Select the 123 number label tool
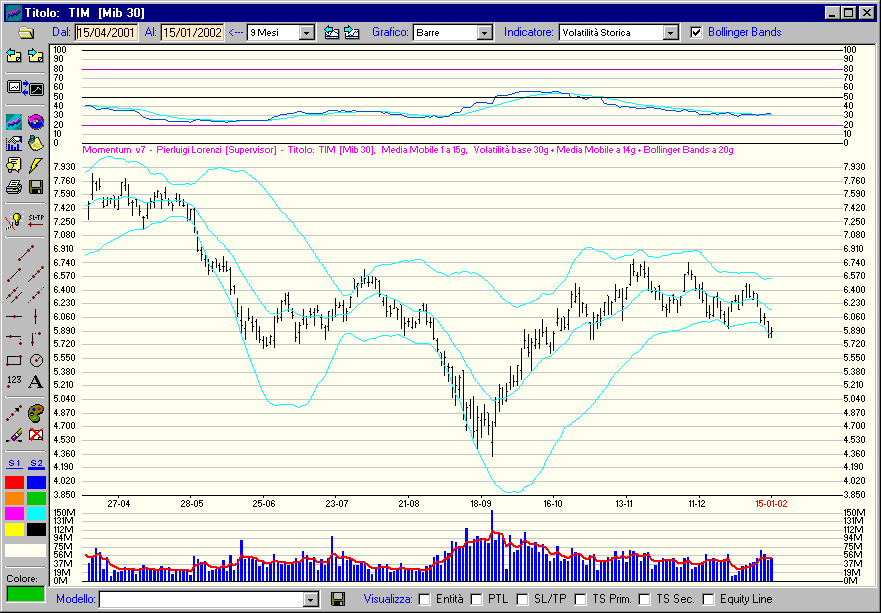Screen dimensions: 881x613 14,382
